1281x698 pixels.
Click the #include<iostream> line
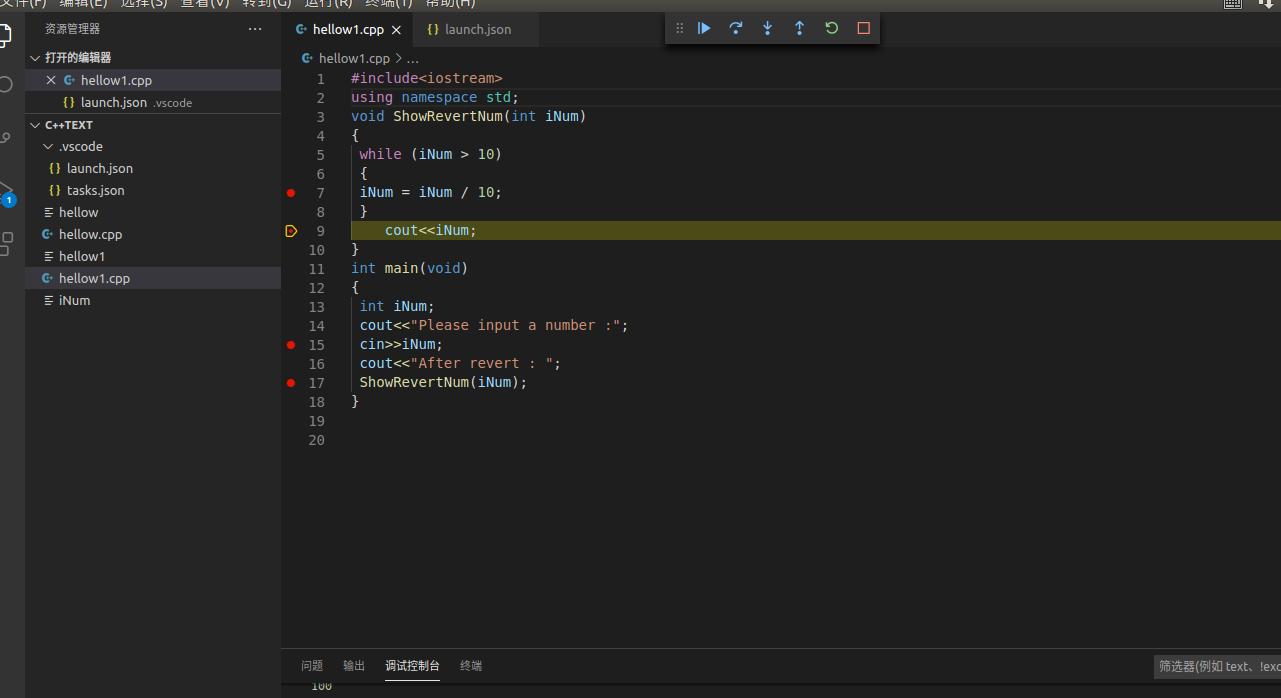pyautogui.click(x=426, y=78)
